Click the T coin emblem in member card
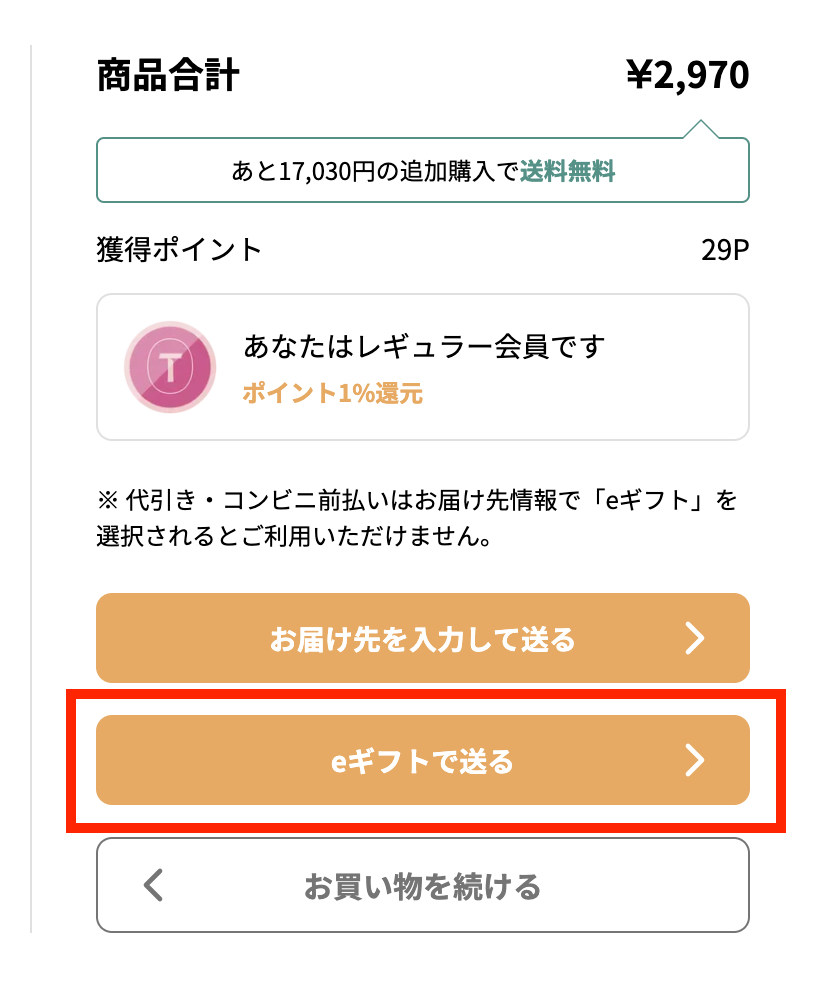818x986 pixels. [x=168, y=367]
